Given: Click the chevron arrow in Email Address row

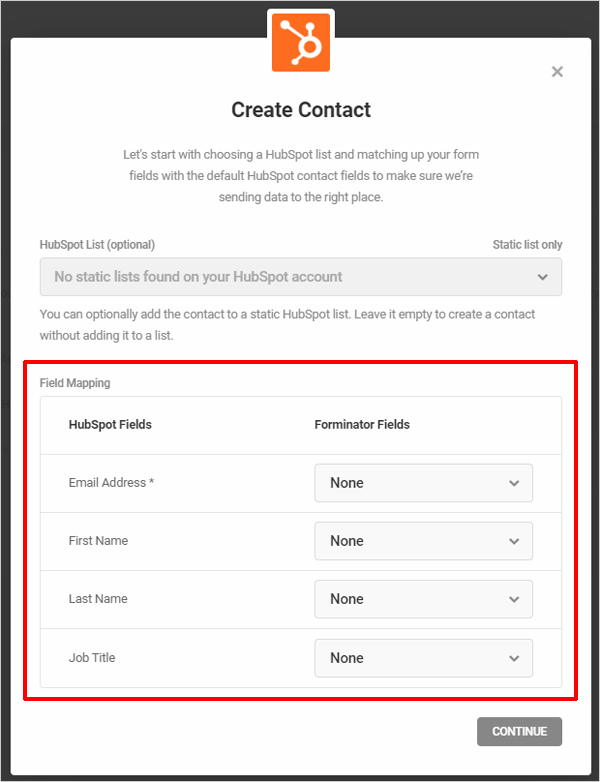Looking at the screenshot, I should (514, 483).
